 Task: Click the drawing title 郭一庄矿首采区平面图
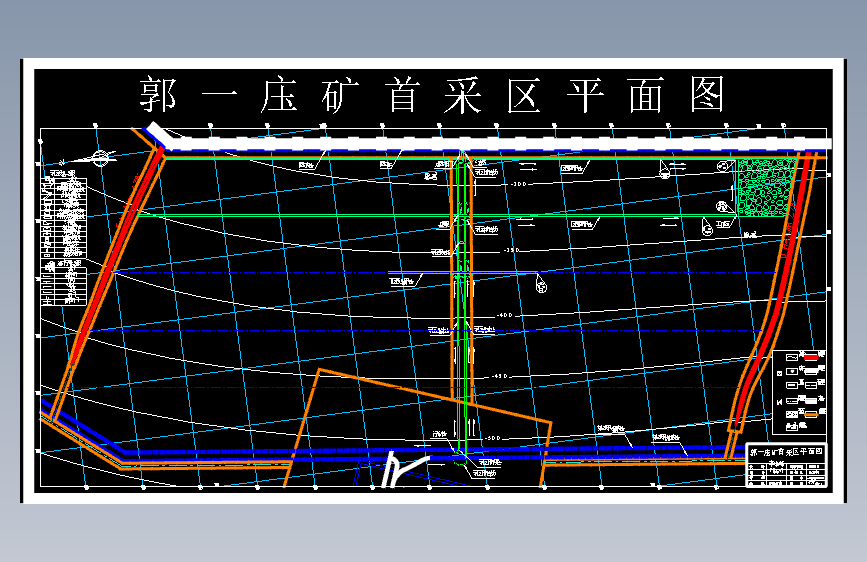click(x=431, y=96)
